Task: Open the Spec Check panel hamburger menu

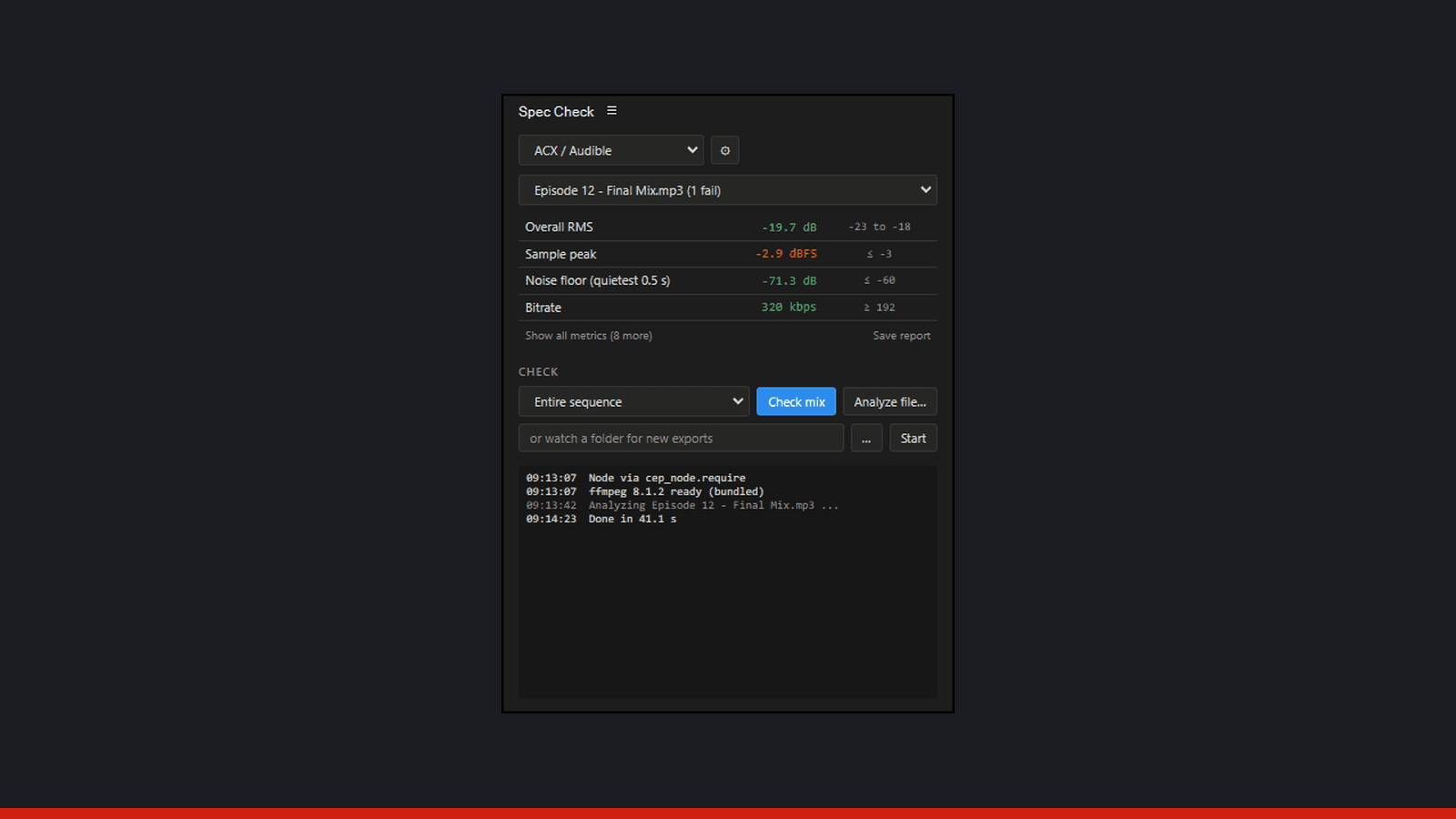Action: tap(612, 111)
